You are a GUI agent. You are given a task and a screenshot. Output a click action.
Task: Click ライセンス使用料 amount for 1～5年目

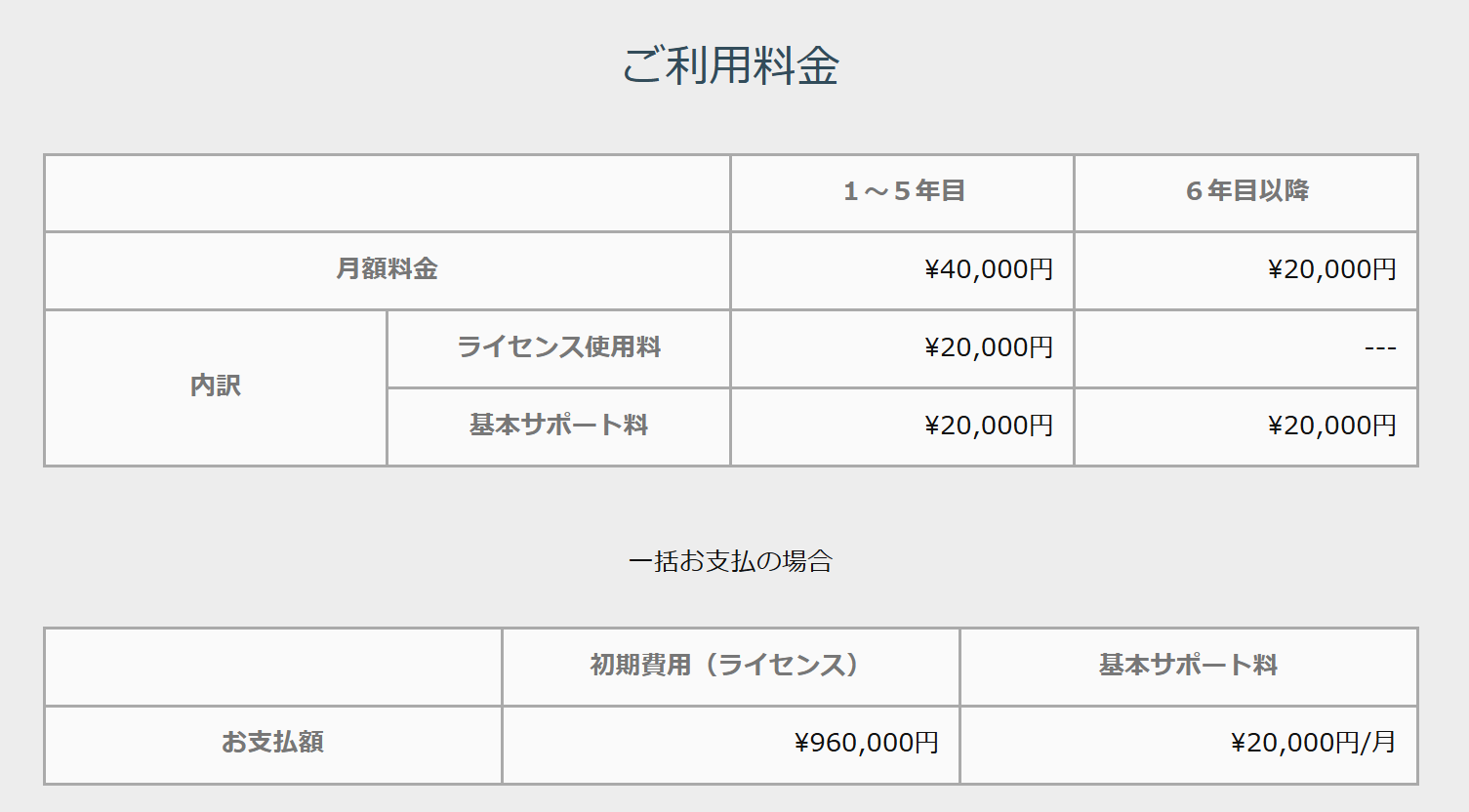[988, 347]
